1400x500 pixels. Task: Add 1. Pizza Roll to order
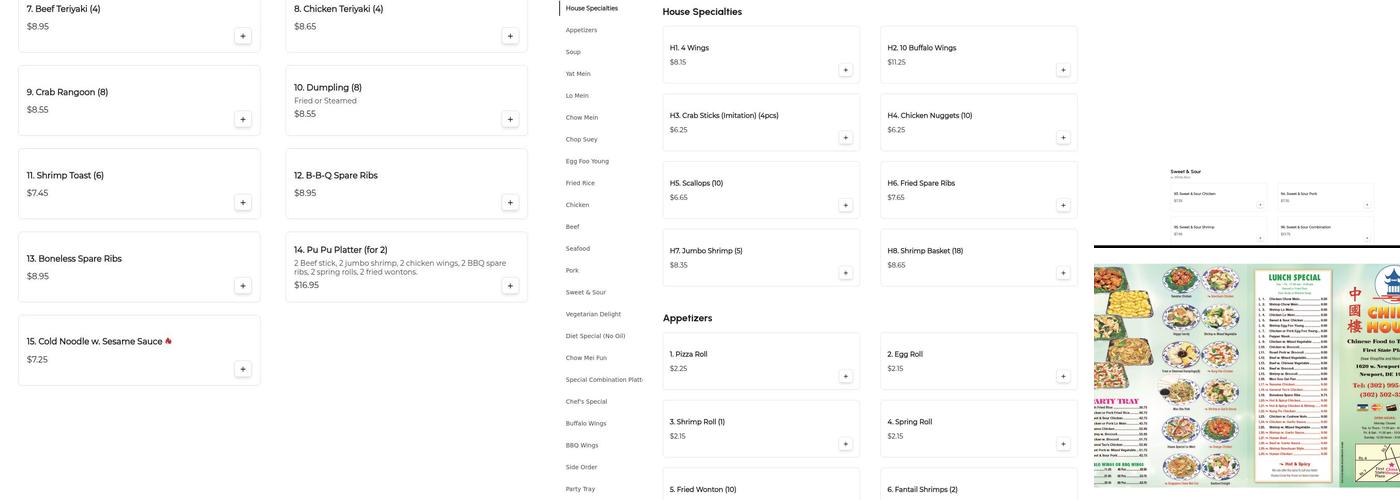coord(845,377)
